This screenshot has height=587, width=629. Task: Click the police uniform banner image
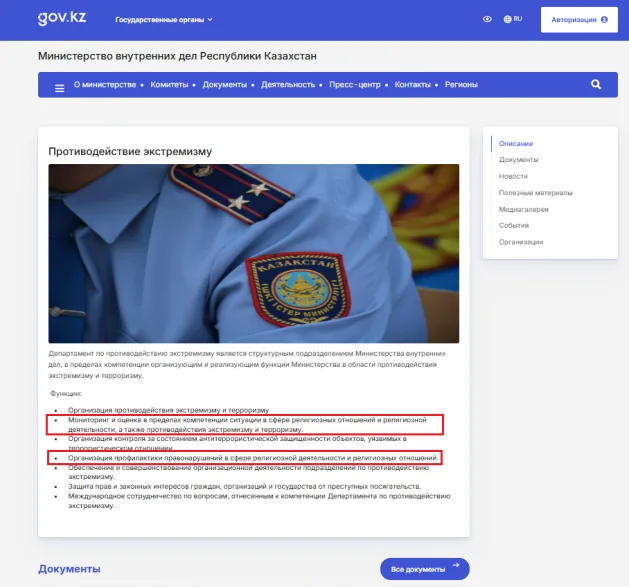point(254,253)
